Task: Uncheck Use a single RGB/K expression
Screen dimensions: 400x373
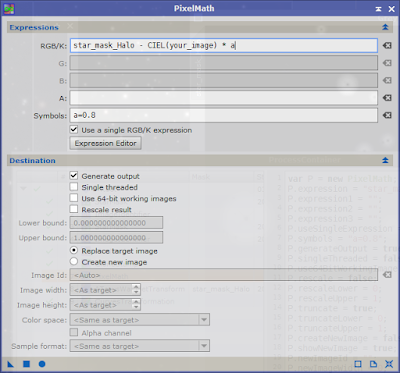Action: click(74, 130)
